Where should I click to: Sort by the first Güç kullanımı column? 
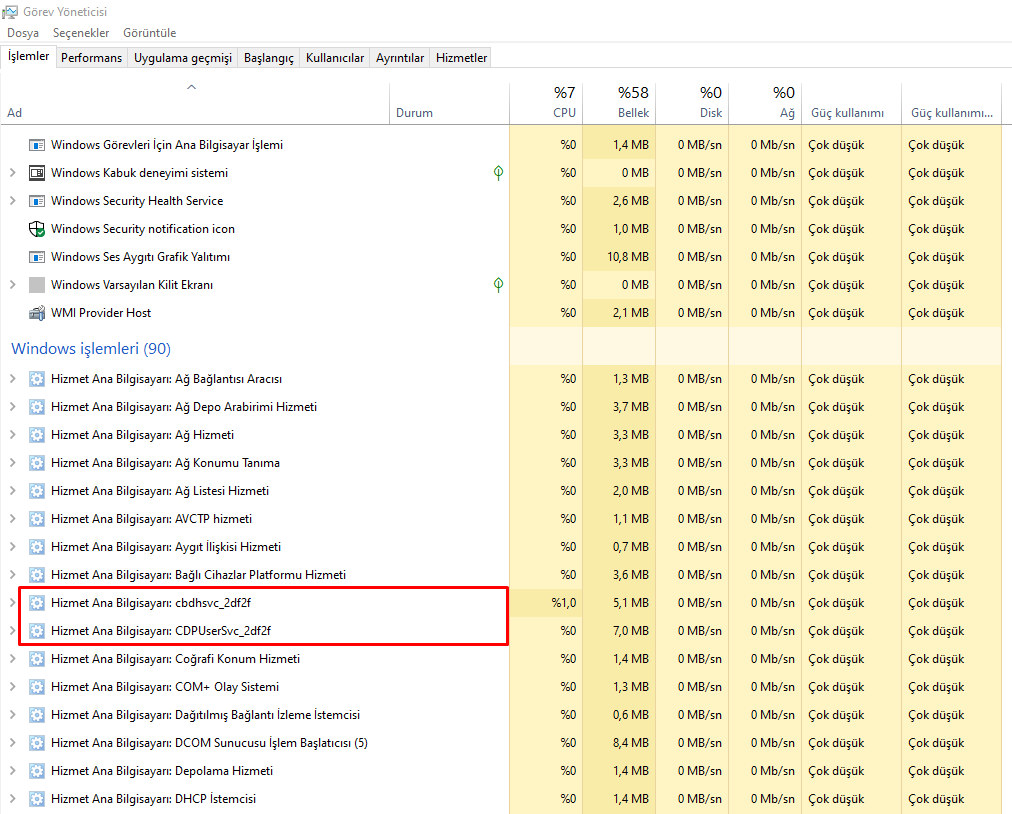[x=851, y=103]
